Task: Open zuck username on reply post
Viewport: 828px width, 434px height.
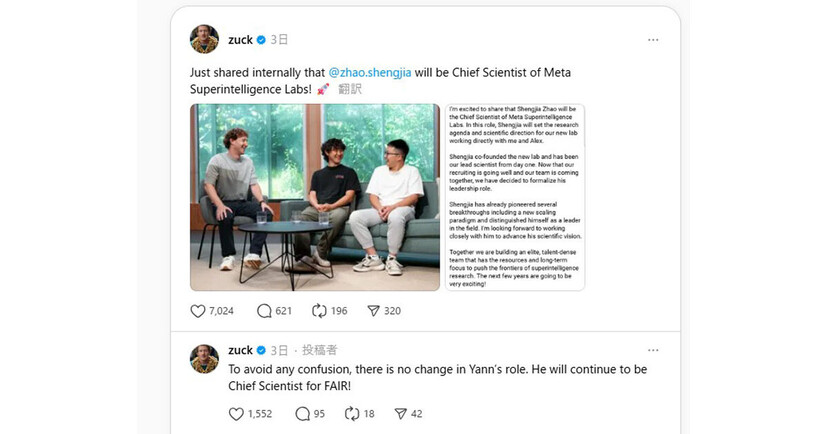Action: pos(240,350)
